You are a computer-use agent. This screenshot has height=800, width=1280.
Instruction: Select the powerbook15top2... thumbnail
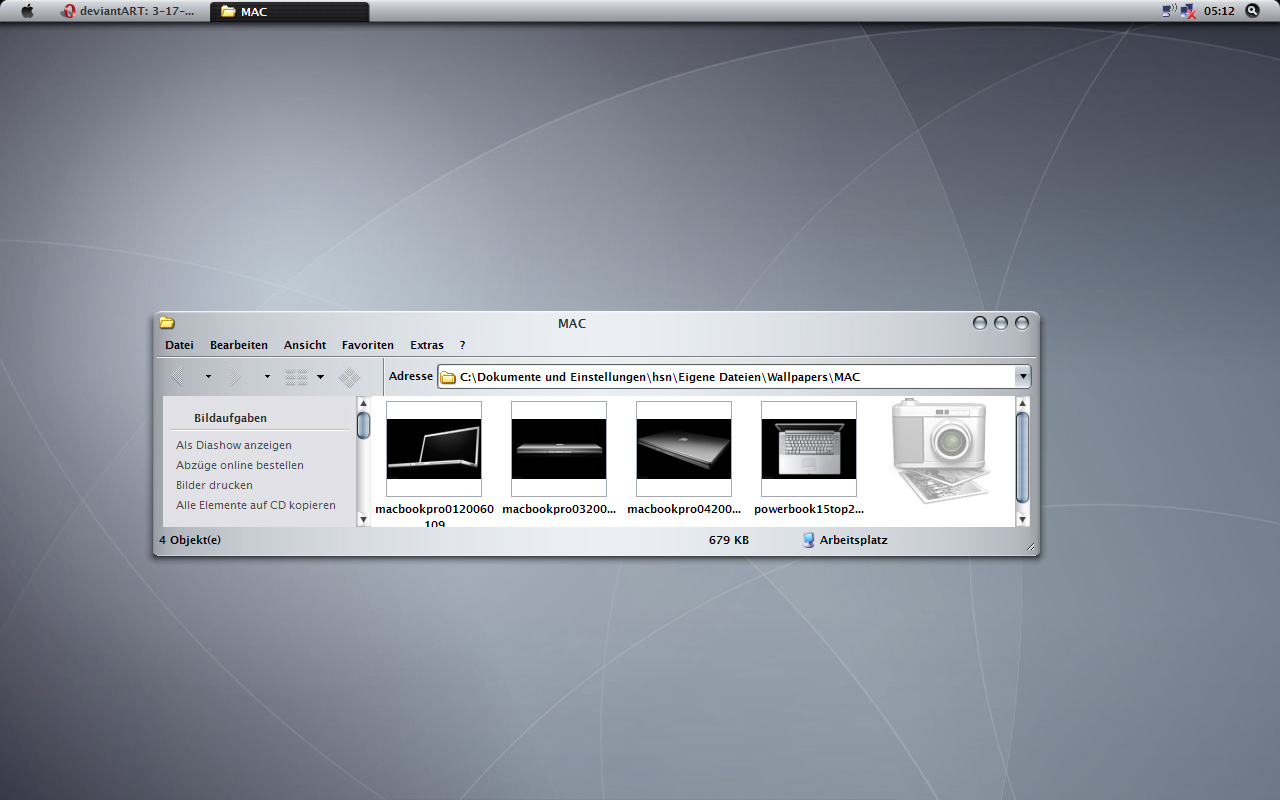pyautogui.click(x=809, y=449)
